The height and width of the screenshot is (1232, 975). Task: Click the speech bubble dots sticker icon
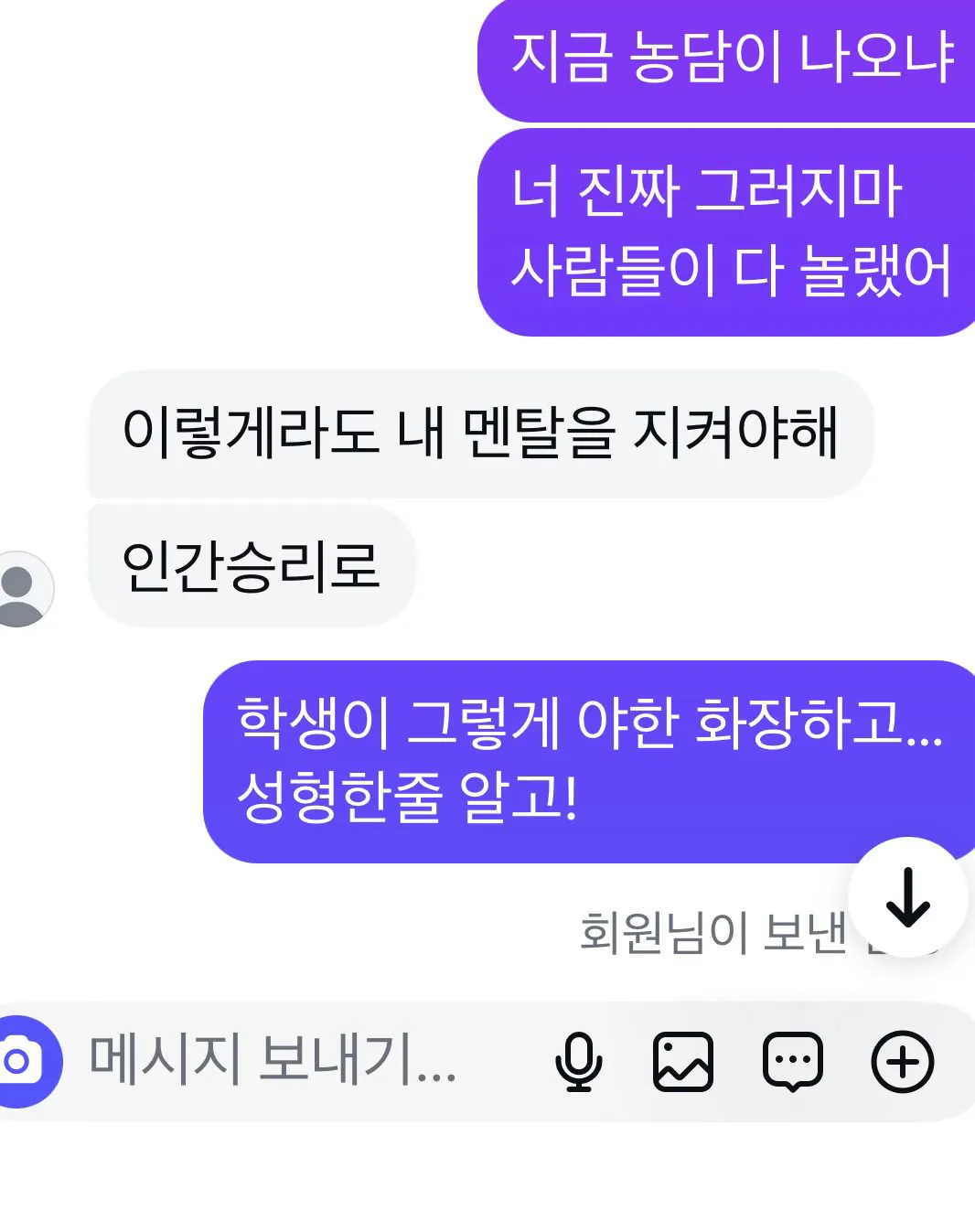793,1062
